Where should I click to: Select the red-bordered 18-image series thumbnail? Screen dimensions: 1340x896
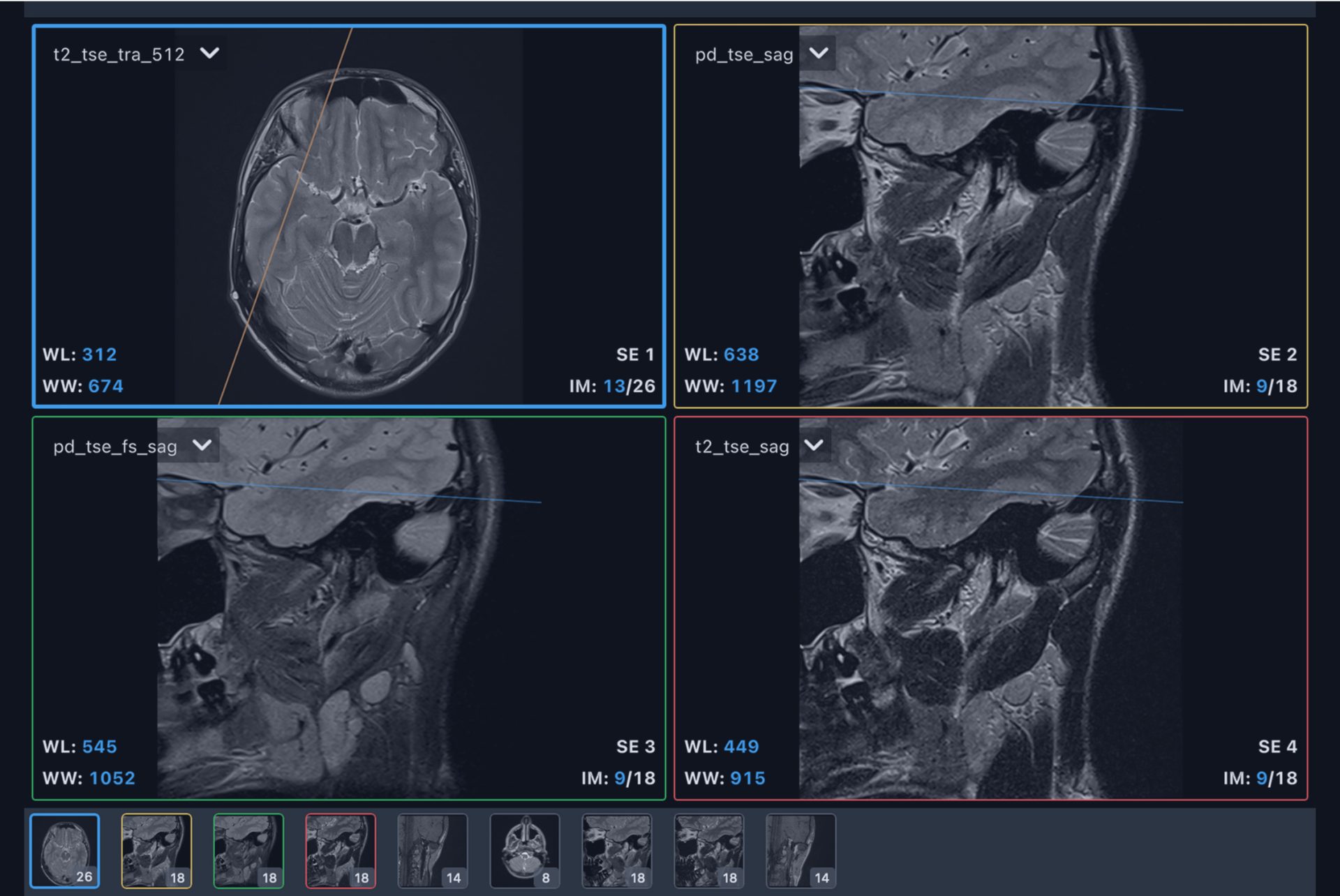coord(341,851)
